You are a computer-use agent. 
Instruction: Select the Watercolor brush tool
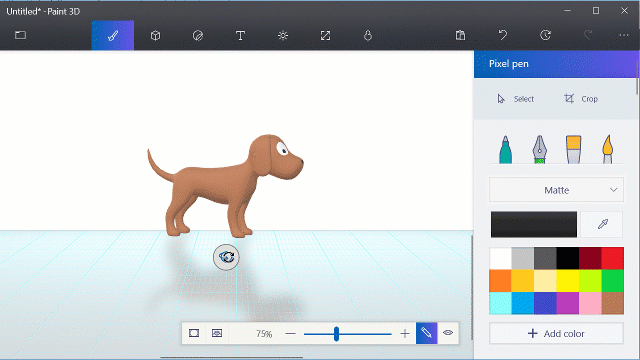click(x=607, y=149)
